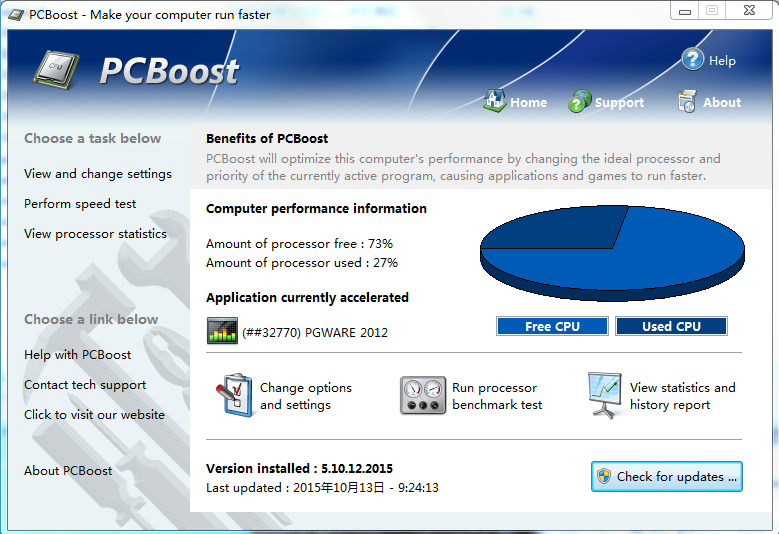
Task: Open Help with PCBoost link
Action: tap(78, 355)
